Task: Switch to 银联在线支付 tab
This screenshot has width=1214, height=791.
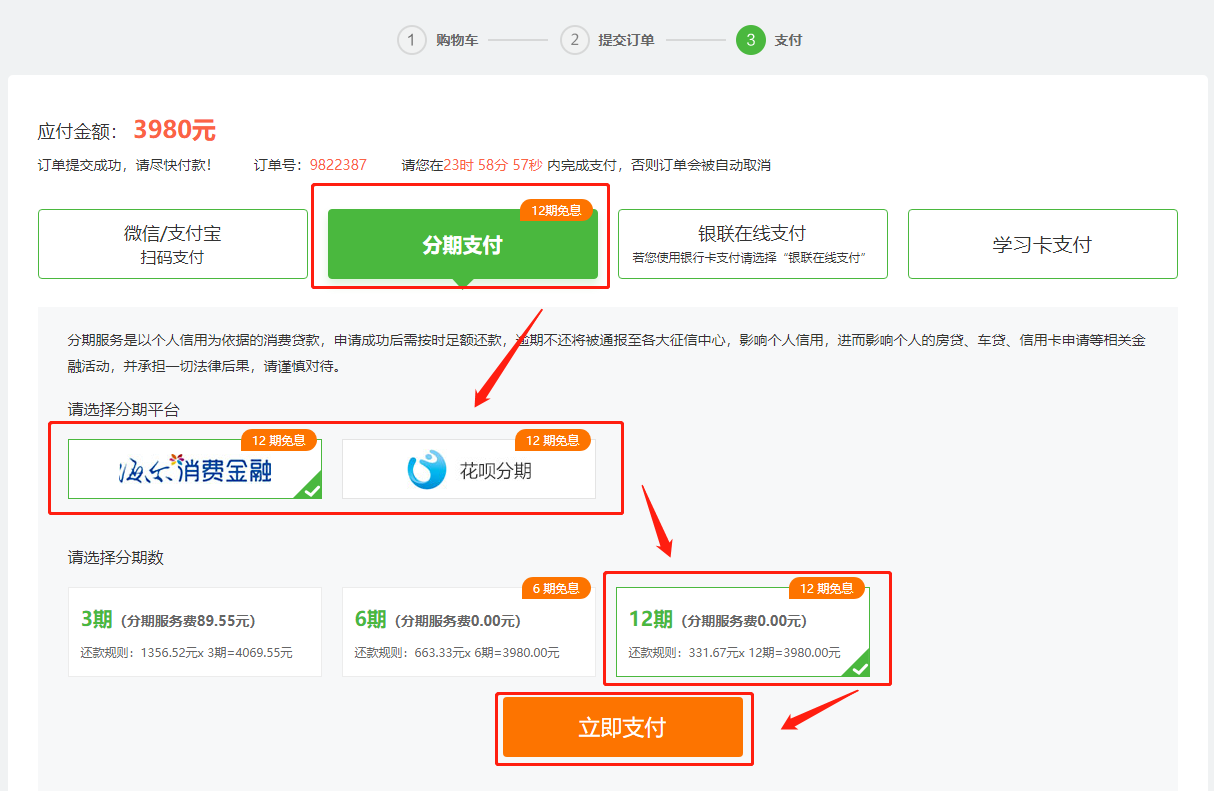Action: point(752,244)
